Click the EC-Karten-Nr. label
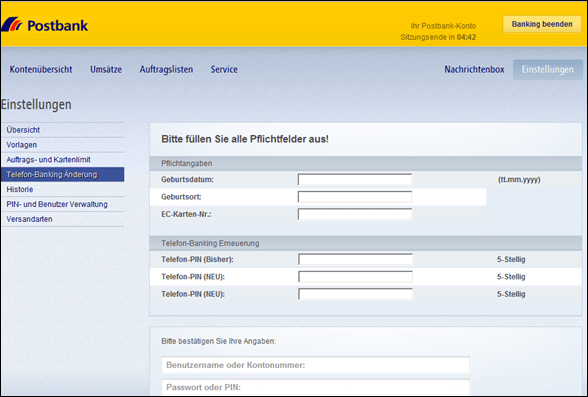The image size is (588, 397). (186, 214)
